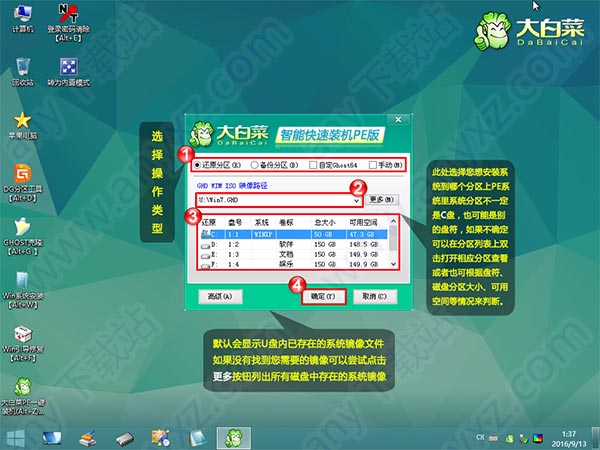Click the 转为内置模式 desktop icon

pos(68,72)
